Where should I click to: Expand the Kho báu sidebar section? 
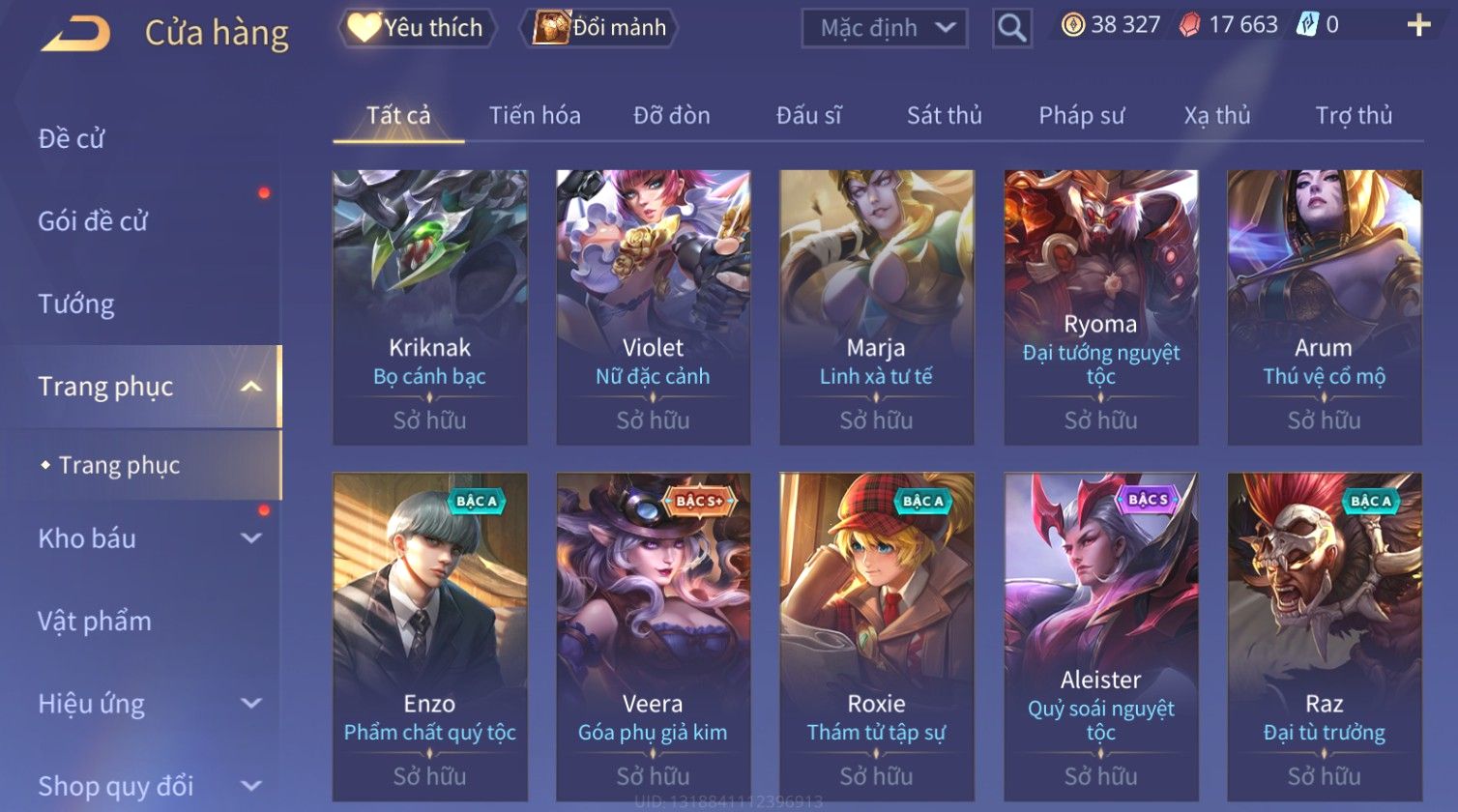click(x=251, y=538)
